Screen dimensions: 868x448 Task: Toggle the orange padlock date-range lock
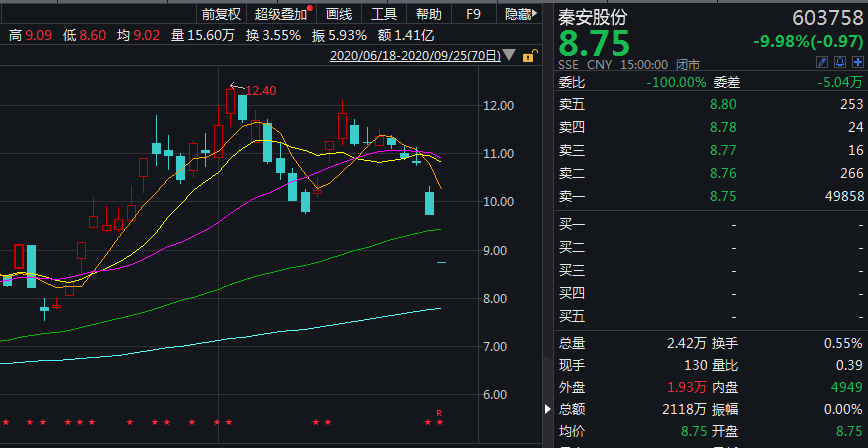[x=528, y=55]
